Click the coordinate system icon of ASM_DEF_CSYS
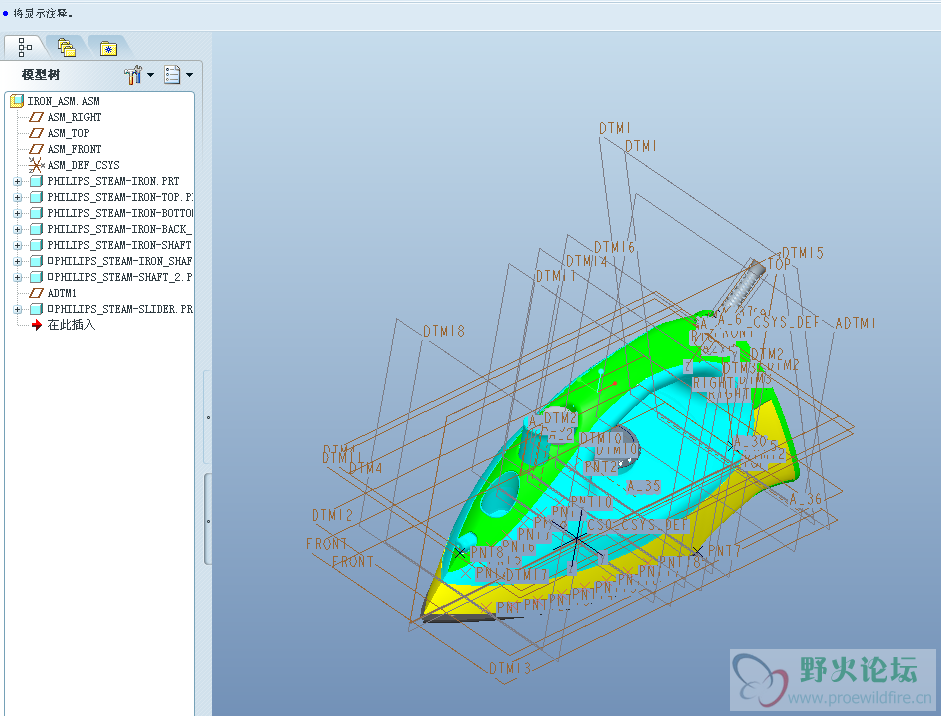941x716 pixels. tap(37, 164)
